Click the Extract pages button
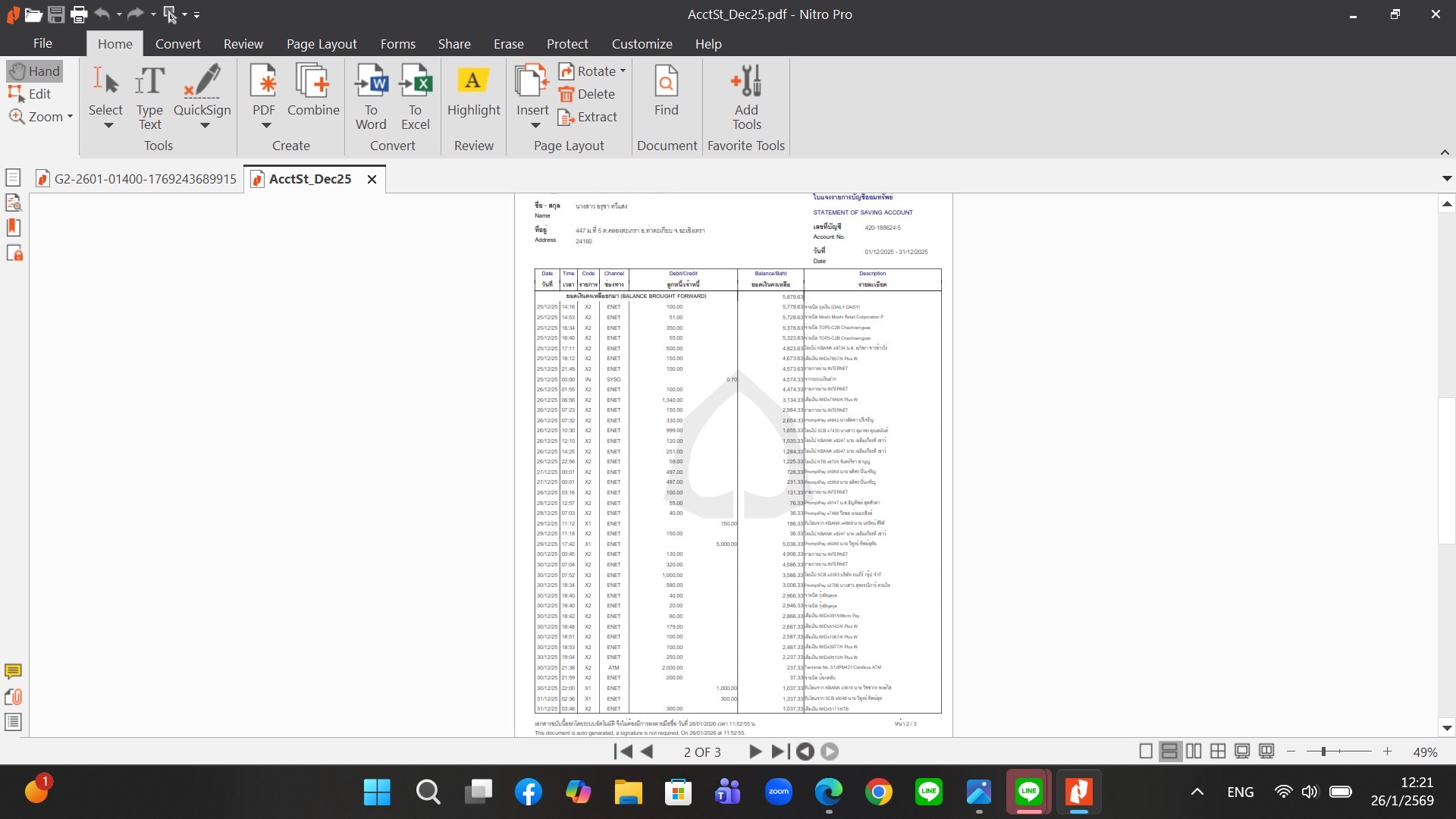The height and width of the screenshot is (819, 1456). click(588, 117)
